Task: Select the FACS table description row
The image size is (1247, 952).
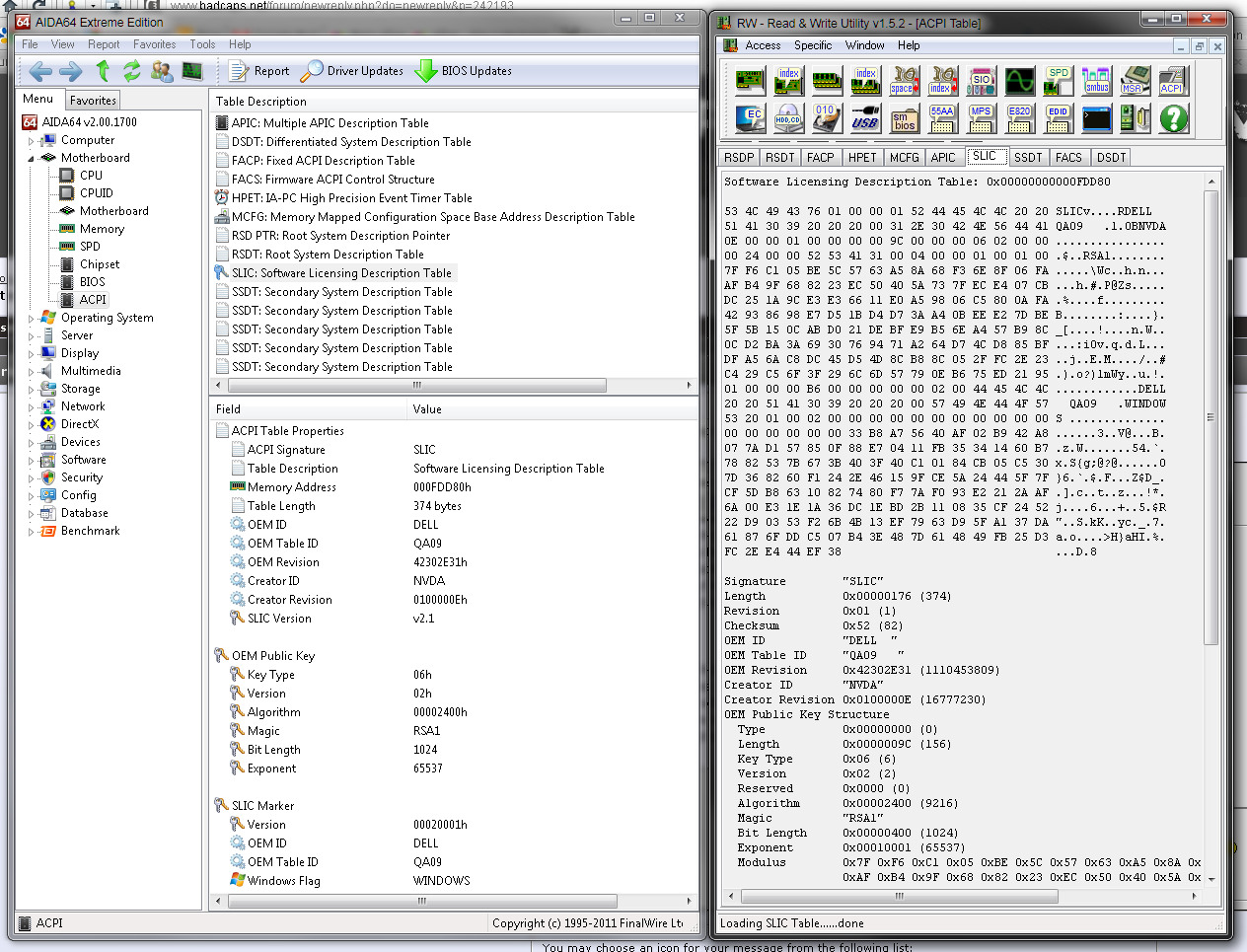Action: click(x=332, y=180)
